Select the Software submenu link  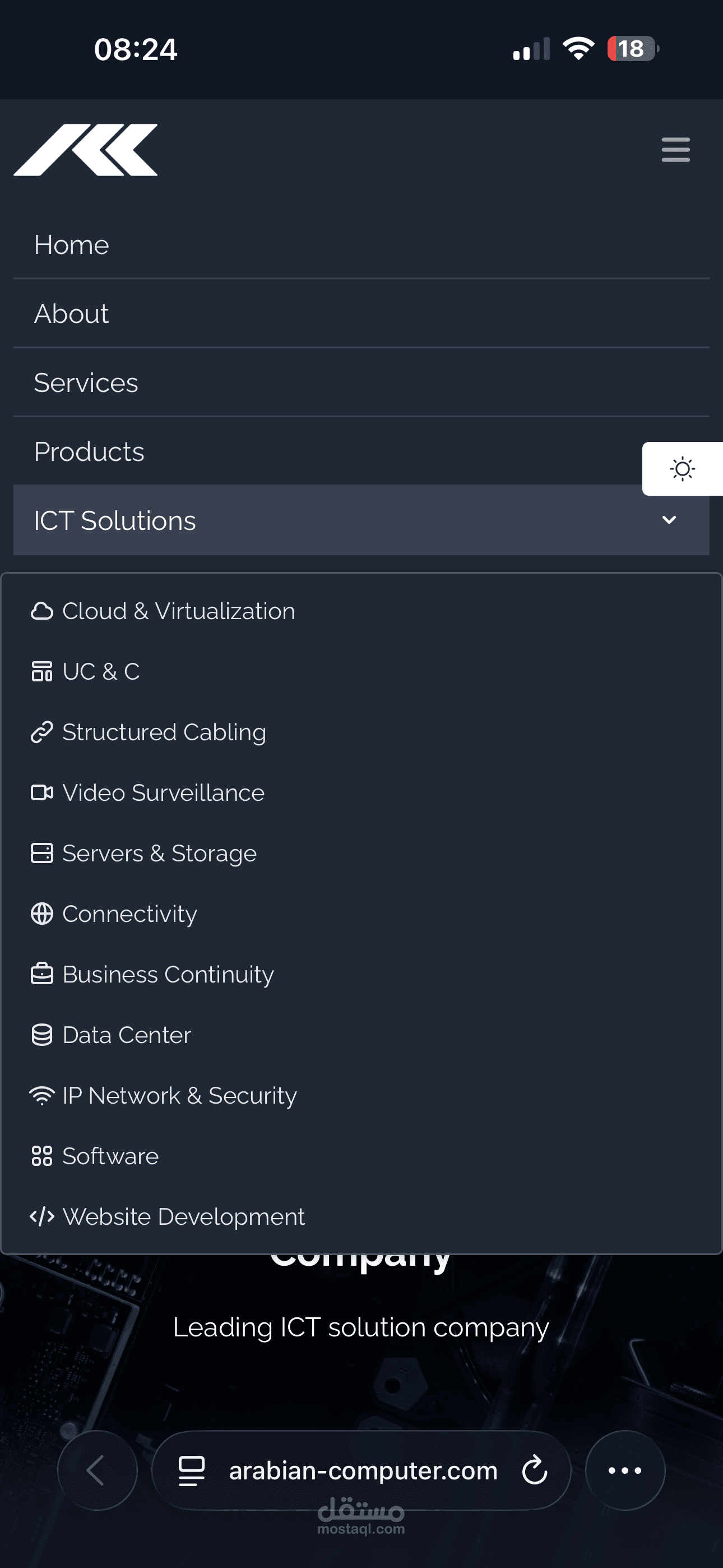point(110,1156)
